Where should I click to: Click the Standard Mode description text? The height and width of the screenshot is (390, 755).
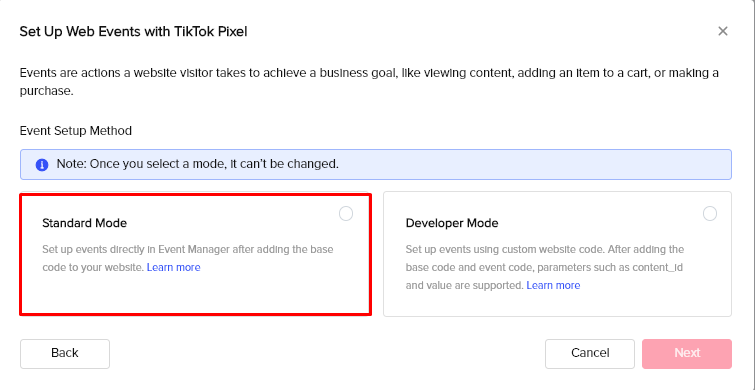pos(188,258)
